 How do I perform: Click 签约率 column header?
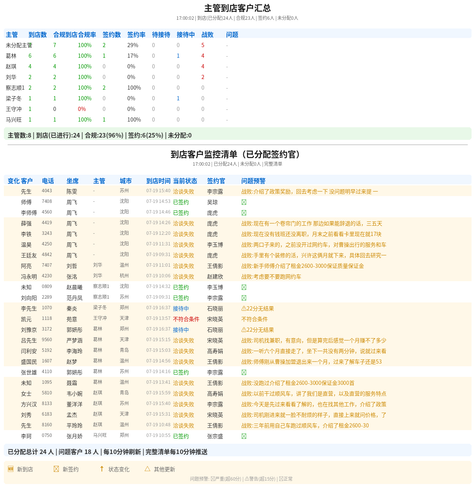(x=136, y=35)
